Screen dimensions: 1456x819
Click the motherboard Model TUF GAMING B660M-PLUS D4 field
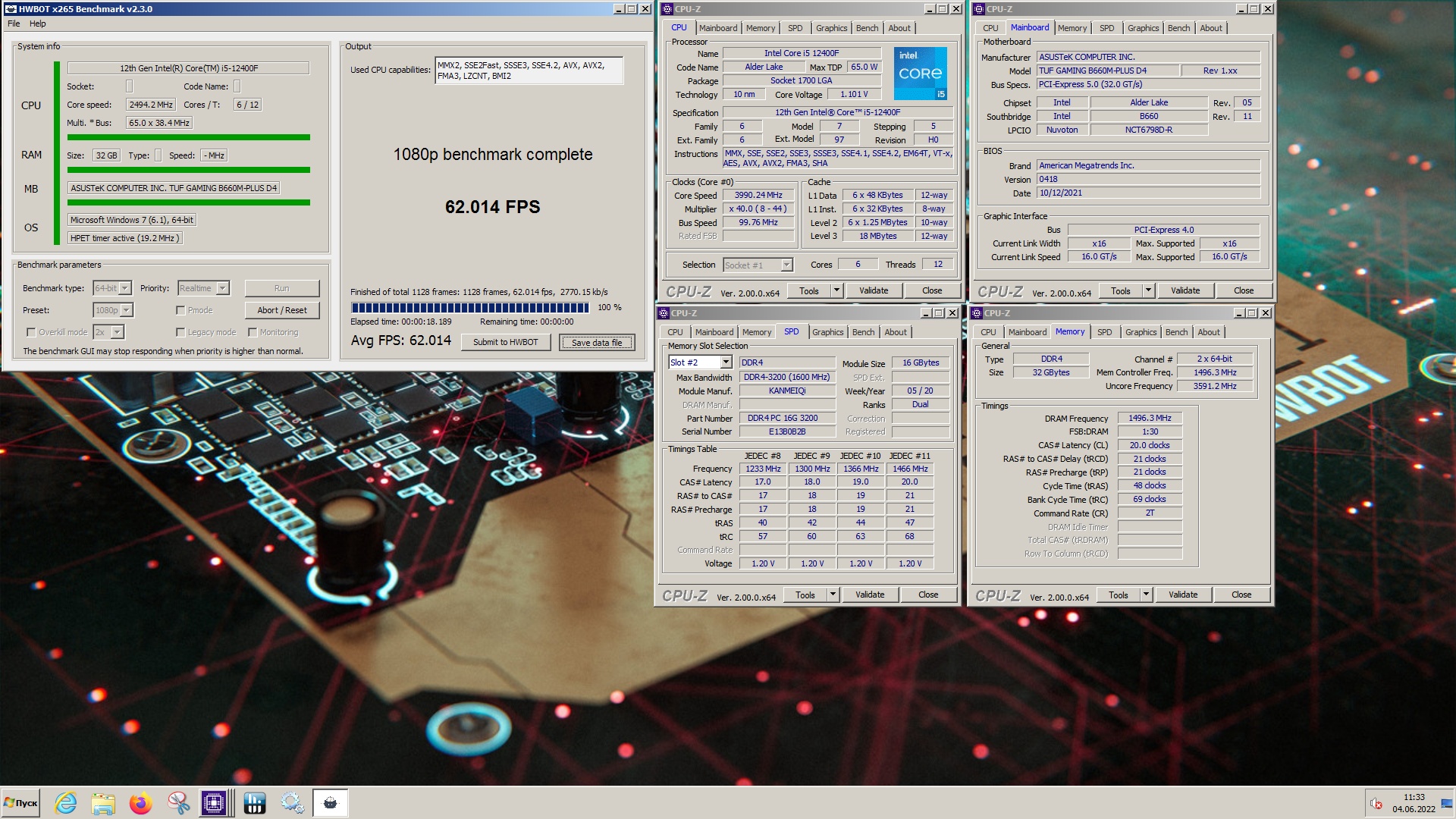1108,71
